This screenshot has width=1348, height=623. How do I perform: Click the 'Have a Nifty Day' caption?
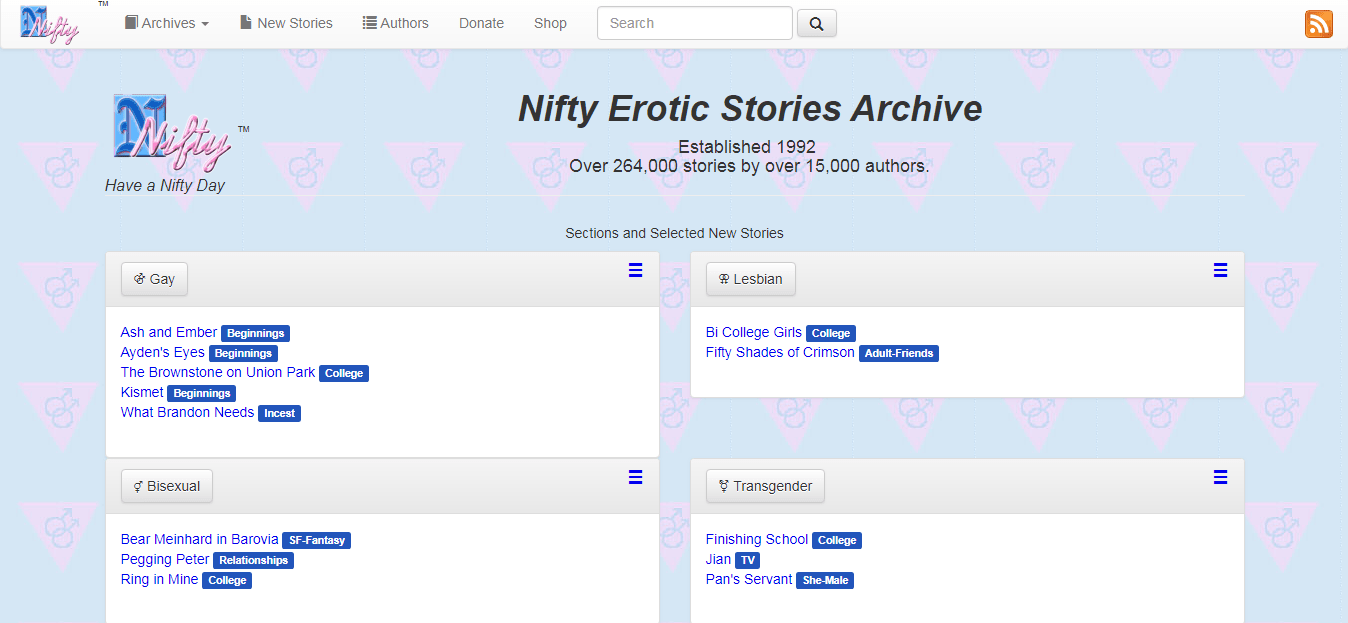click(165, 185)
